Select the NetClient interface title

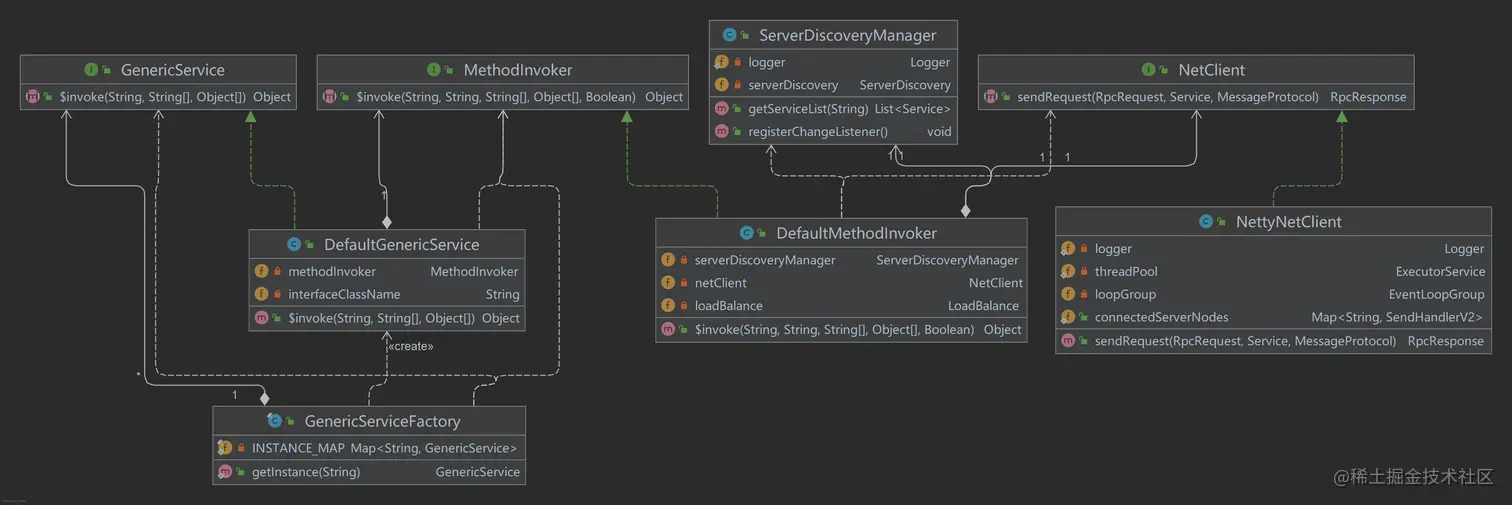pos(1212,70)
